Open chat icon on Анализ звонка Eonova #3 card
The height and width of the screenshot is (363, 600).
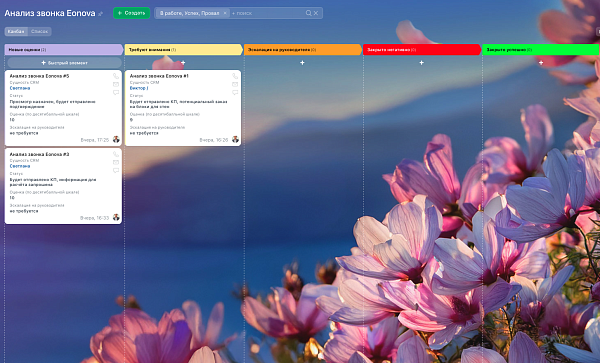(x=116, y=171)
